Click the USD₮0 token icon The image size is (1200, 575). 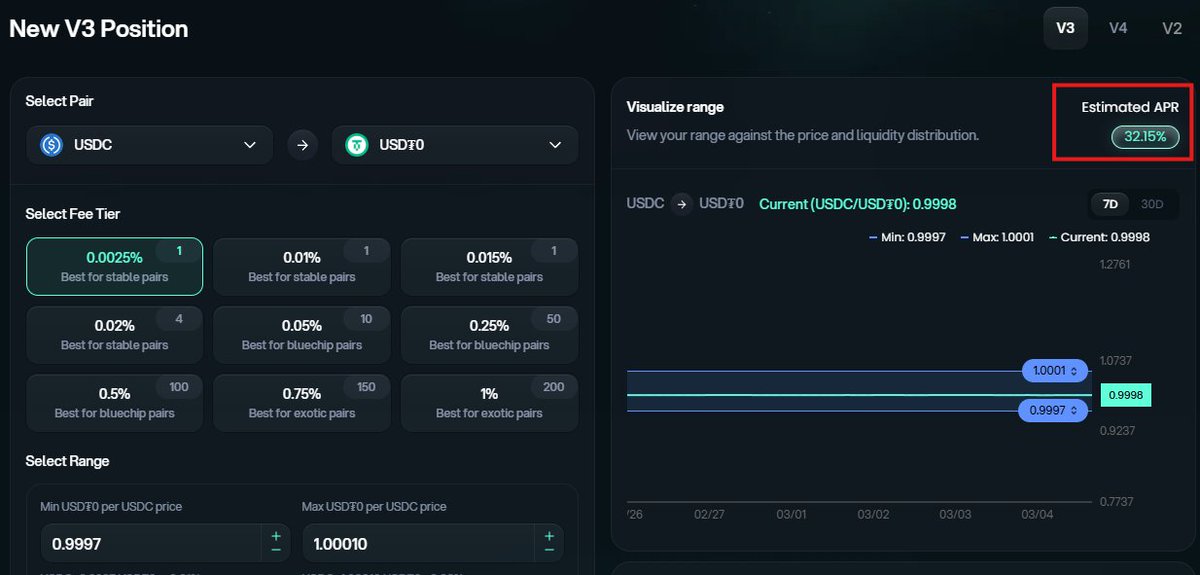[x=357, y=145]
